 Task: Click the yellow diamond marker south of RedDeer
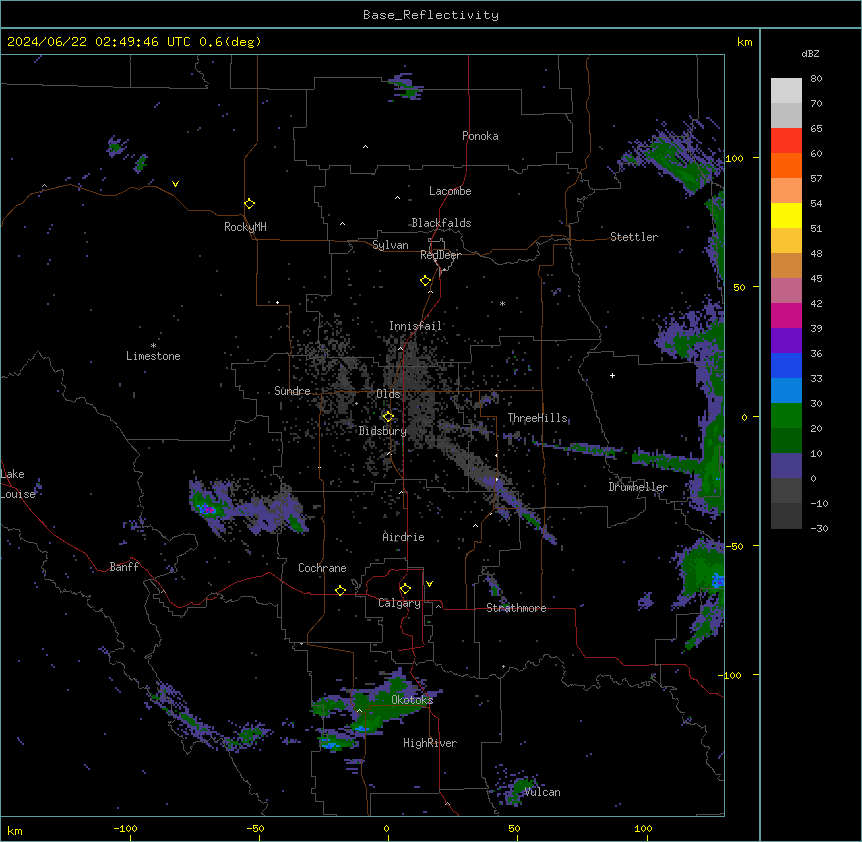[x=425, y=281]
